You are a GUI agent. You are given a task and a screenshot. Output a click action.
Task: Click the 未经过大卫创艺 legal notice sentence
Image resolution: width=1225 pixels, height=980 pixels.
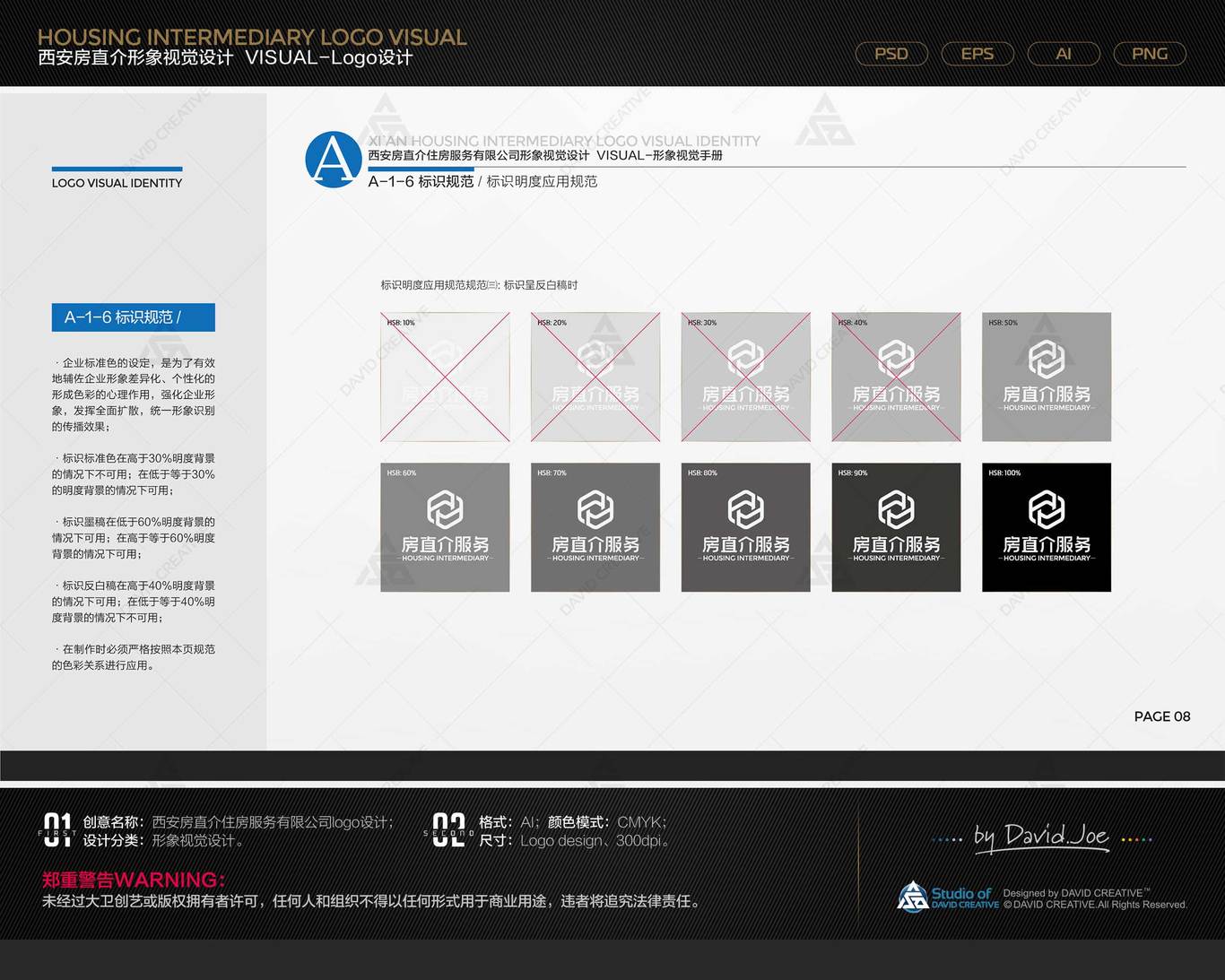(x=372, y=901)
